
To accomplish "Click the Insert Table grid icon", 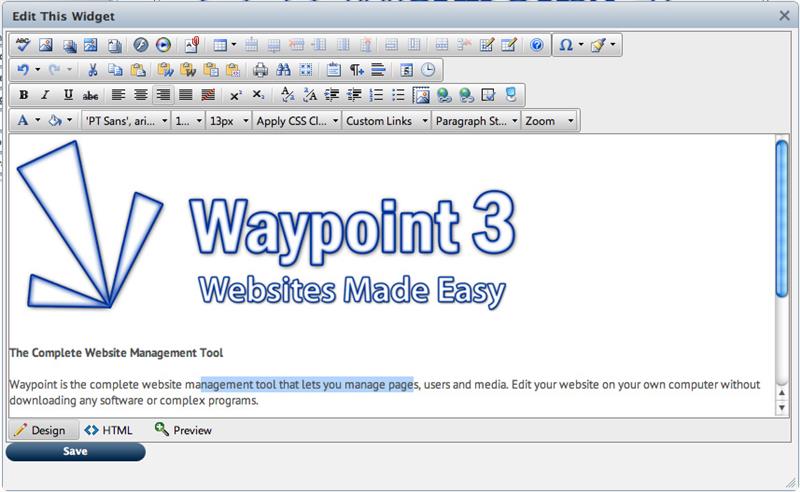I will click(220, 45).
